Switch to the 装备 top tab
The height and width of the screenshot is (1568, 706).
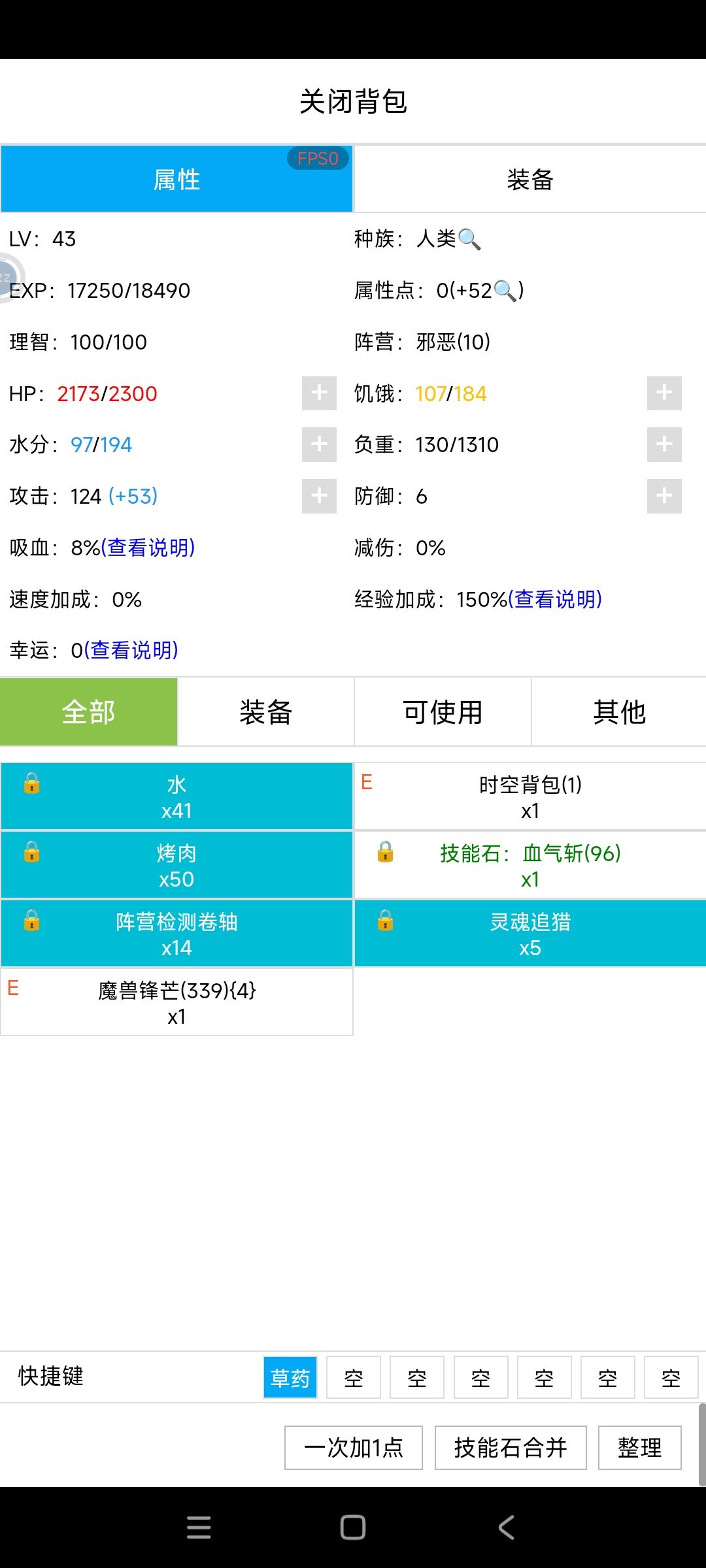530,179
